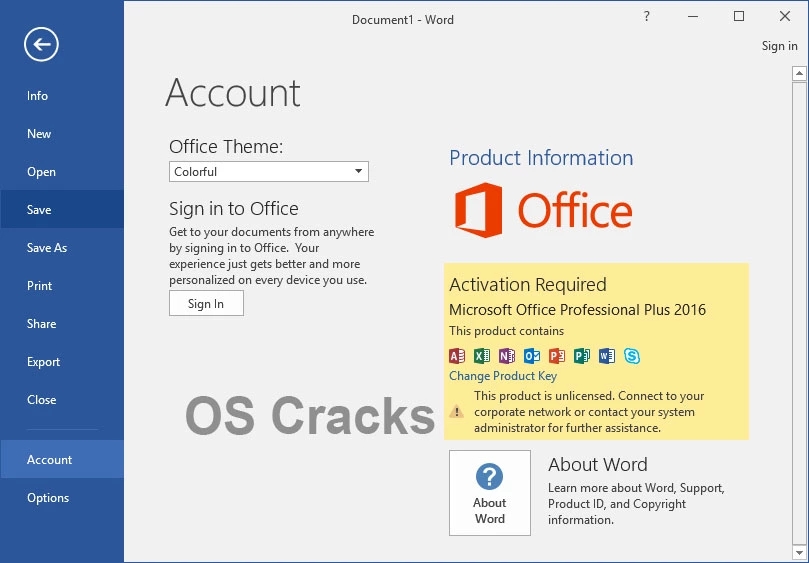Click the Access app icon
The height and width of the screenshot is (563, 809).
point(457,356)
